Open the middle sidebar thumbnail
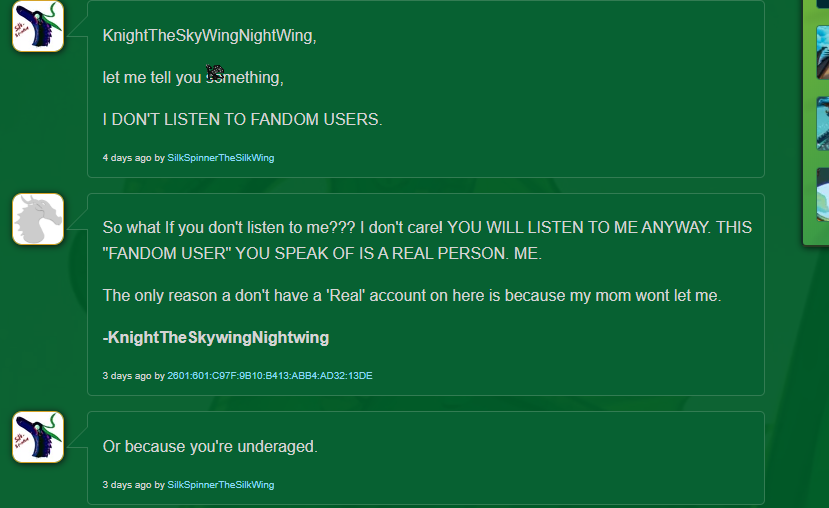 coord(822,123)
